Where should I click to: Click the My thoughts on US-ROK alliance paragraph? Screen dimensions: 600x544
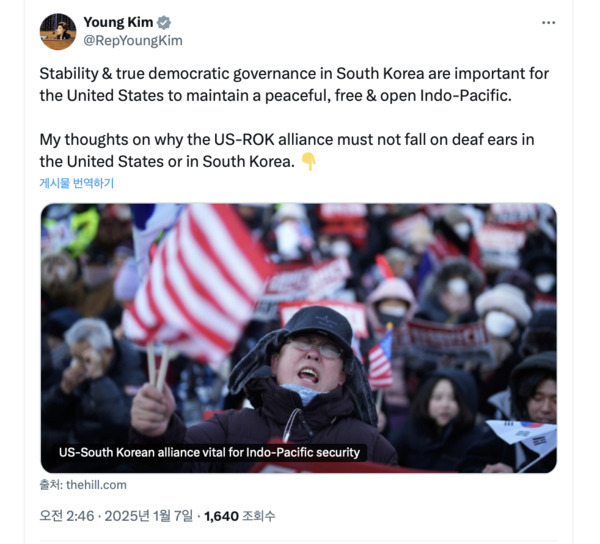(x=287, y=150)
